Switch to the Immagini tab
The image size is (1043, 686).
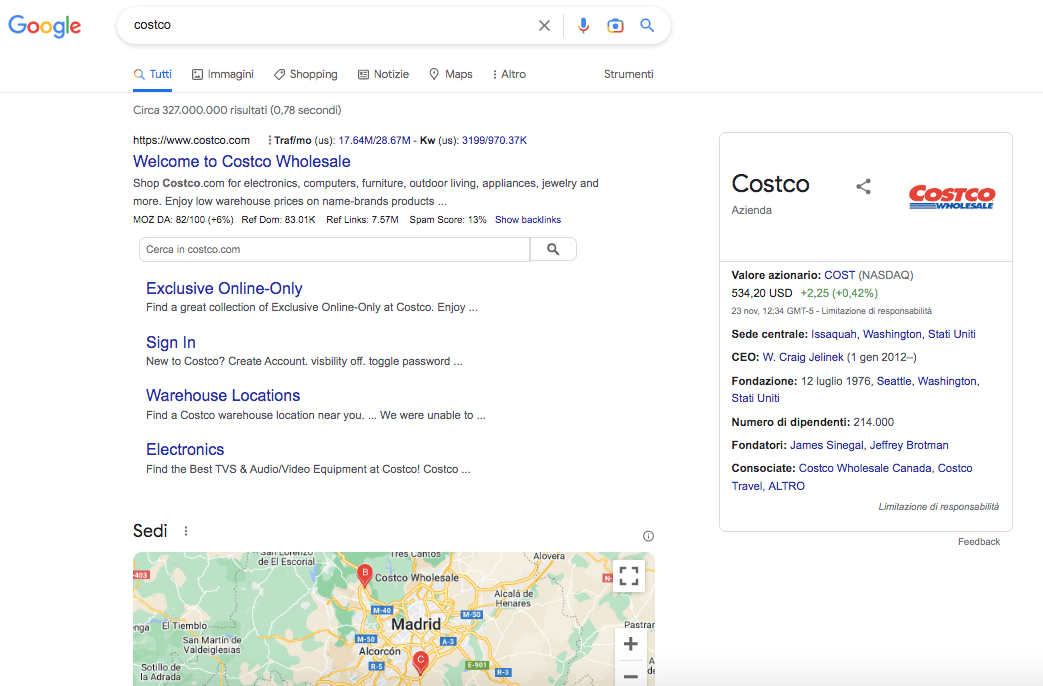coord(223,75)
